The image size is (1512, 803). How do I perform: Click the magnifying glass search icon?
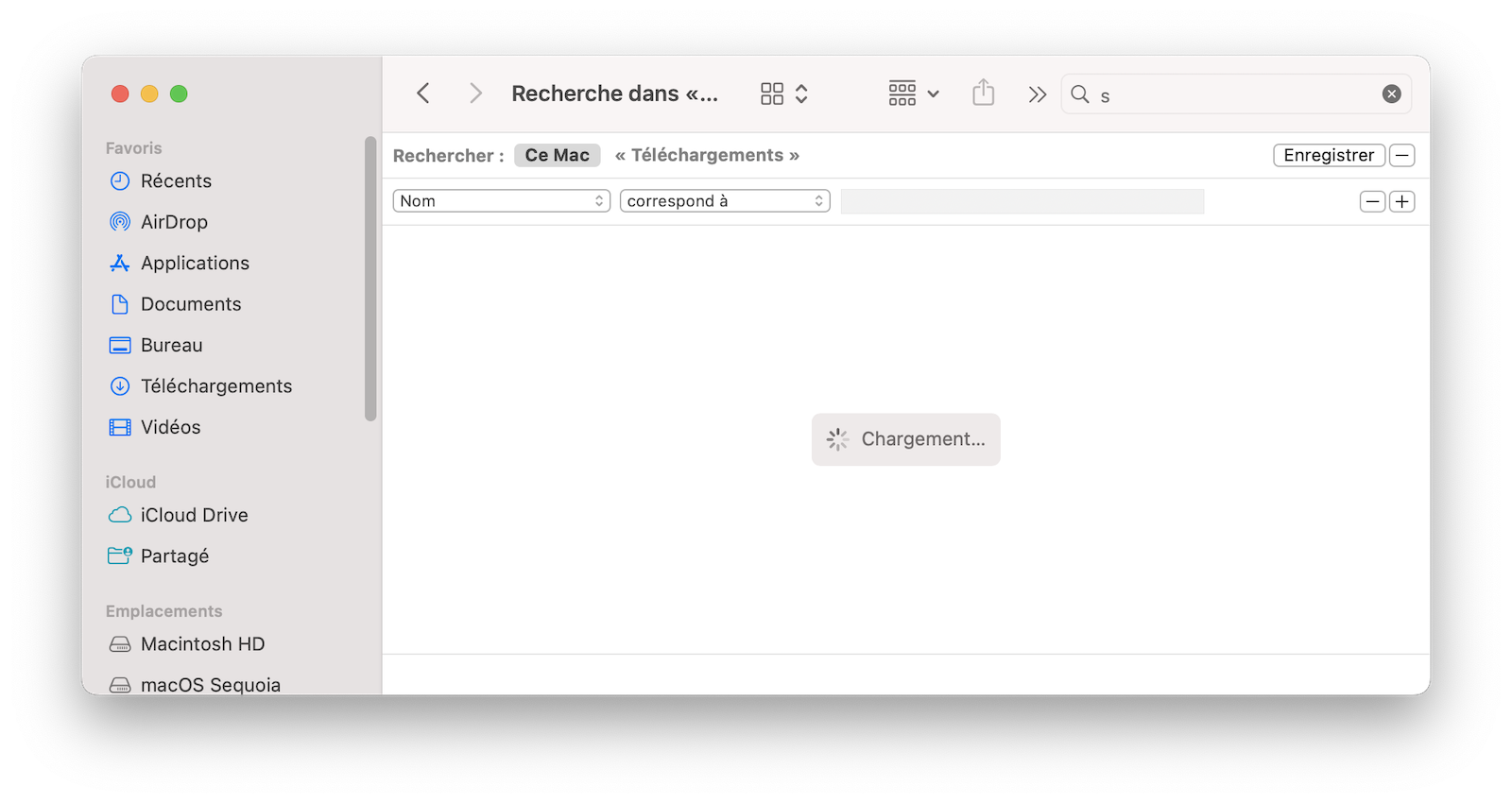[1080, 94]
